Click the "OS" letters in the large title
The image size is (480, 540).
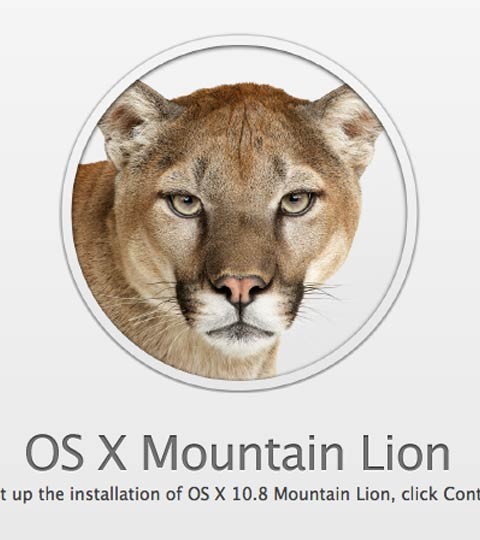[54, 452]
